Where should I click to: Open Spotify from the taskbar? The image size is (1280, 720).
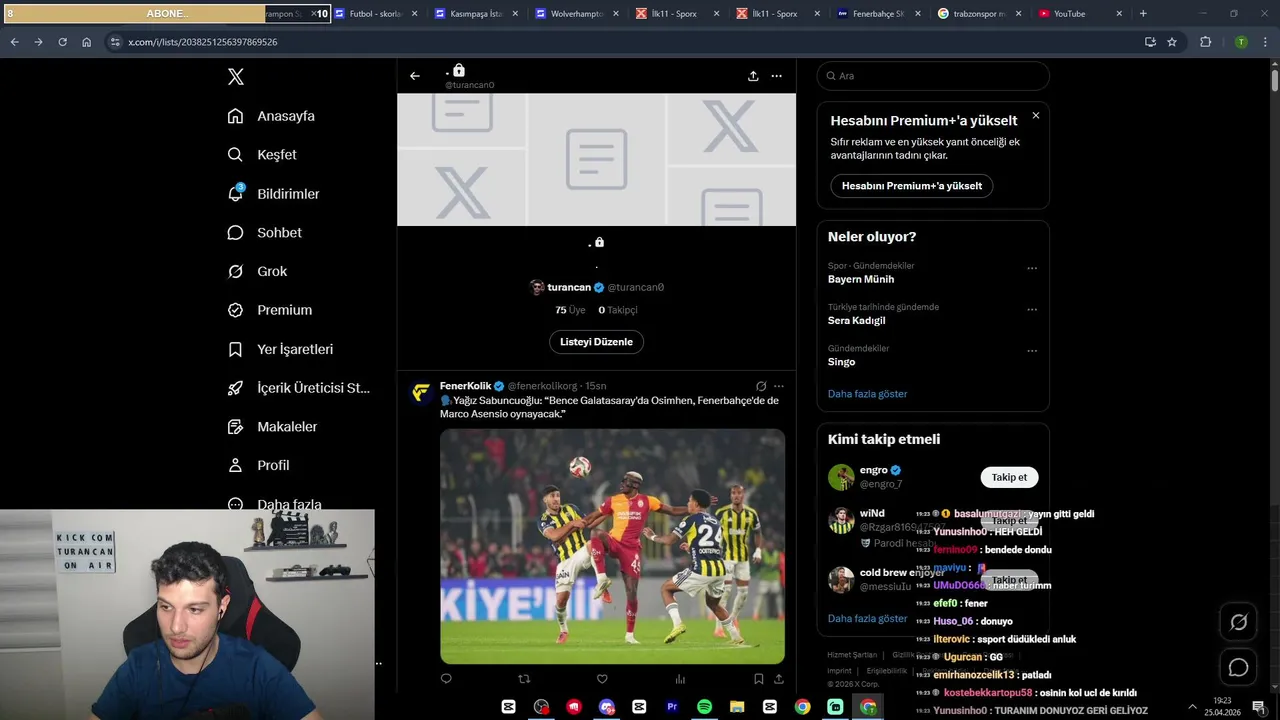click(704, 707)
